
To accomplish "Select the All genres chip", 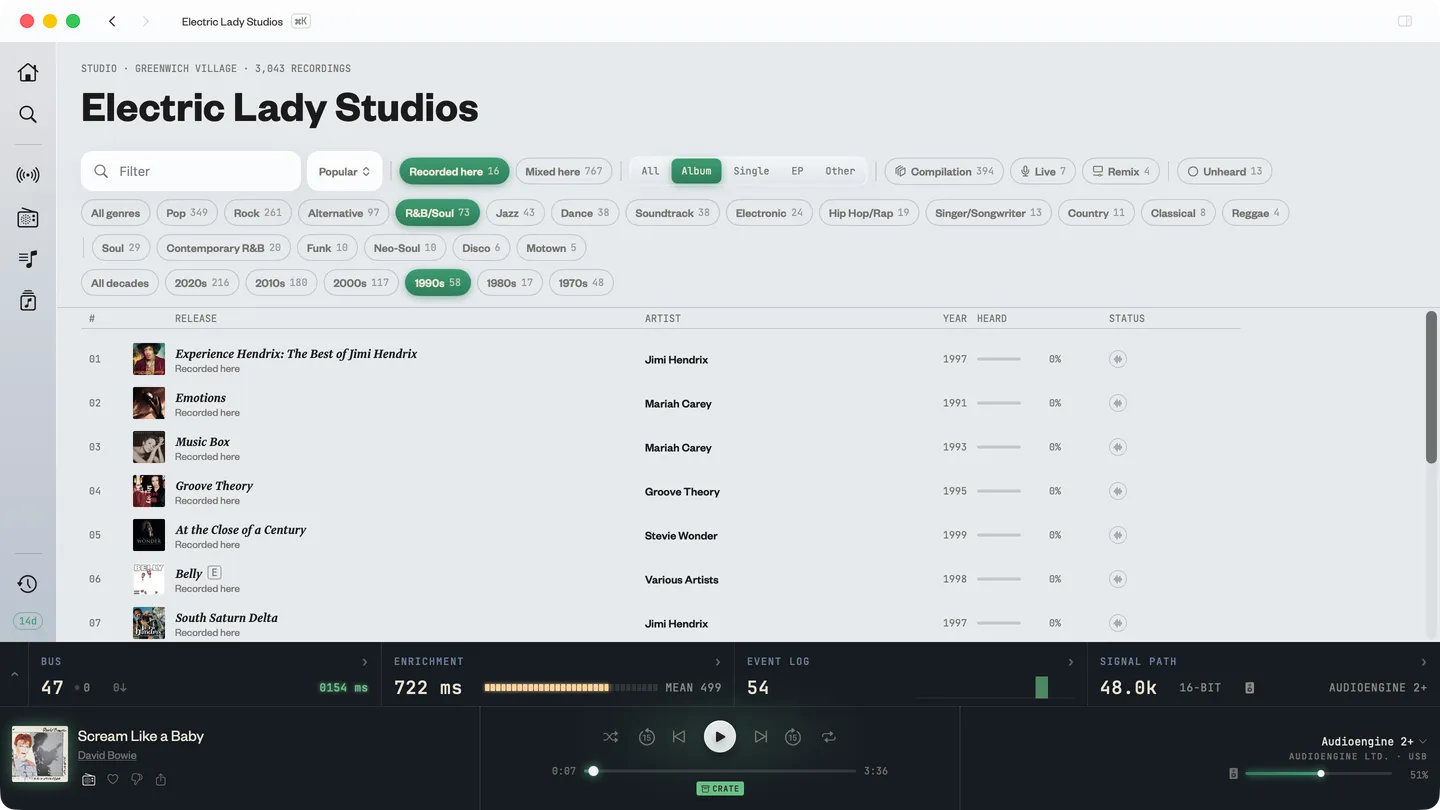I will pos(115,213).
